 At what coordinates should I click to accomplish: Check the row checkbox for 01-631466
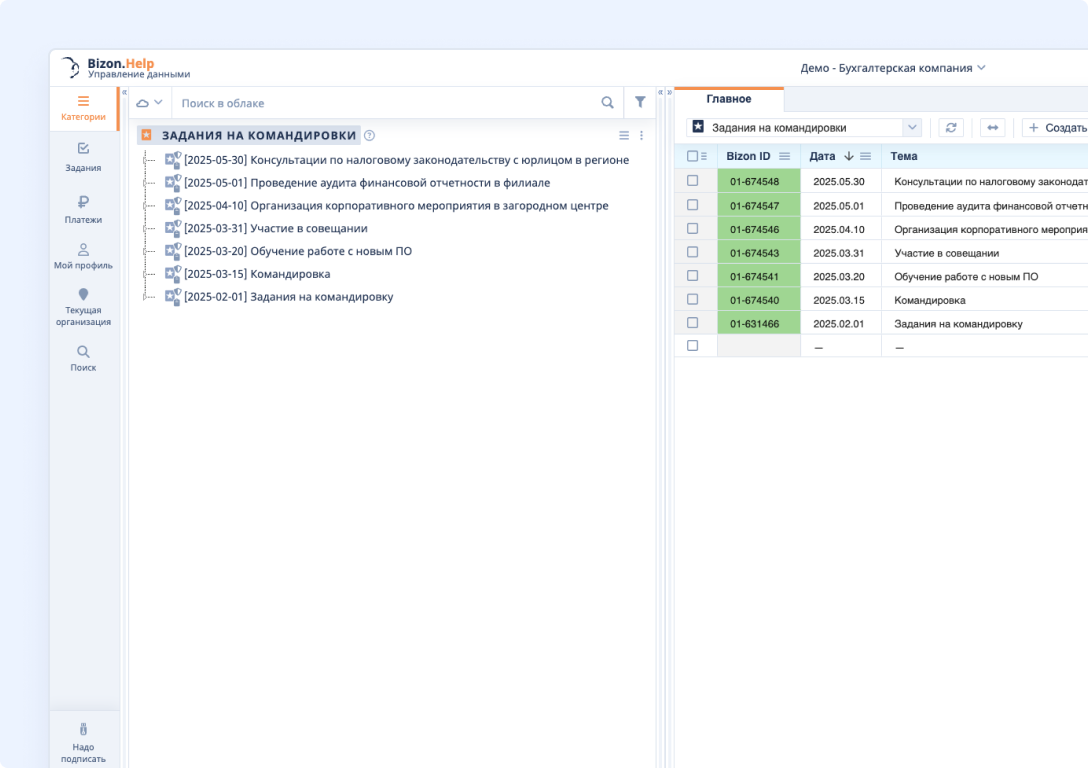tap(692, 323)
